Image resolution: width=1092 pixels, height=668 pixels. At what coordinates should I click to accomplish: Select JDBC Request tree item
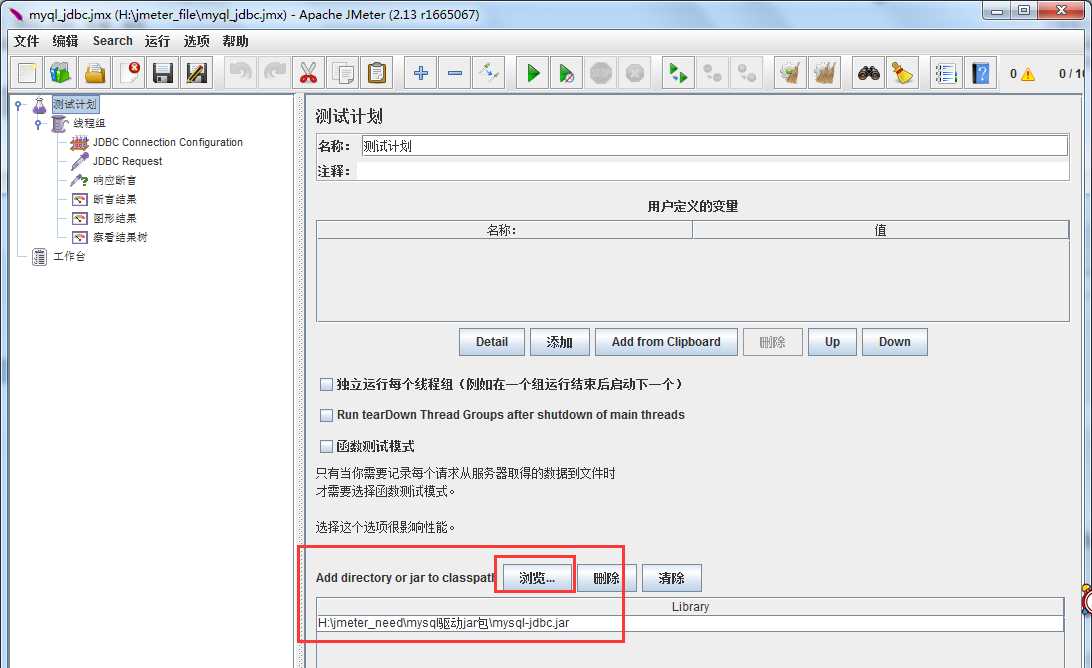tap(127, 162)
